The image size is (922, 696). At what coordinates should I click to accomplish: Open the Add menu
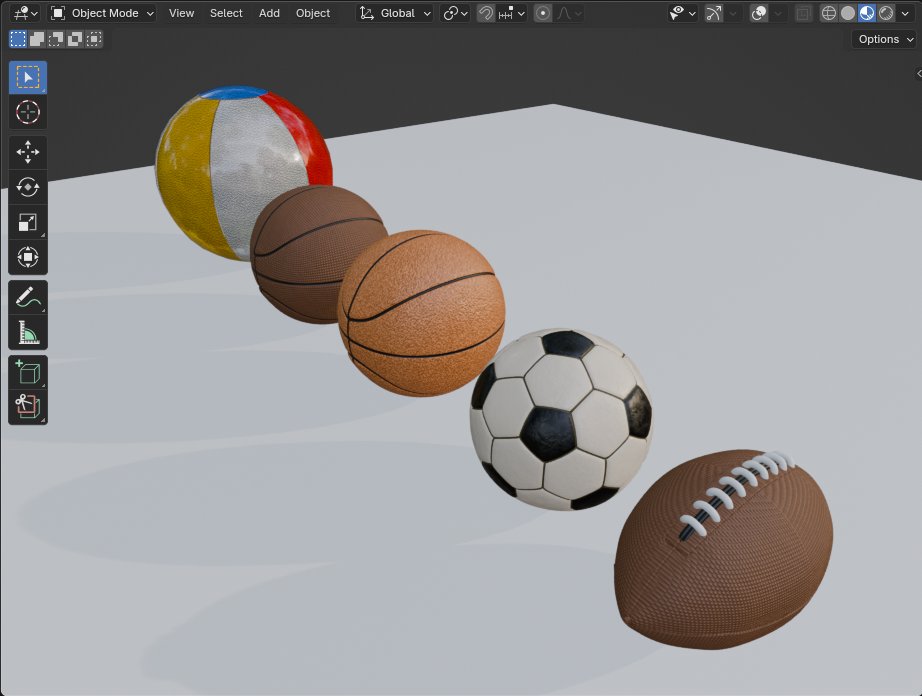coord(269,13)
